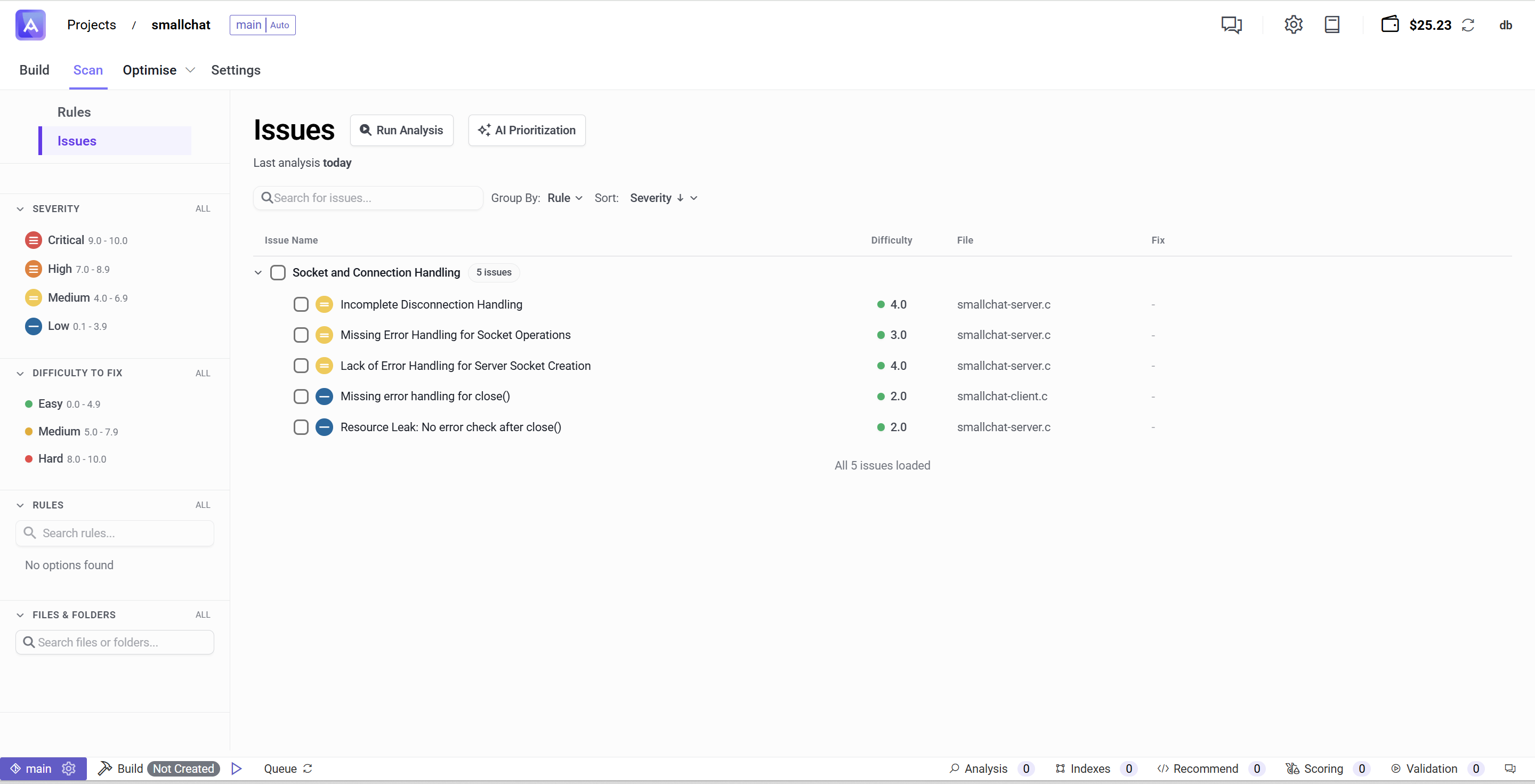Viewport: 1535px width, 784px height.
Task: Refresh the Queue in status bar
Action: (308, 769)
